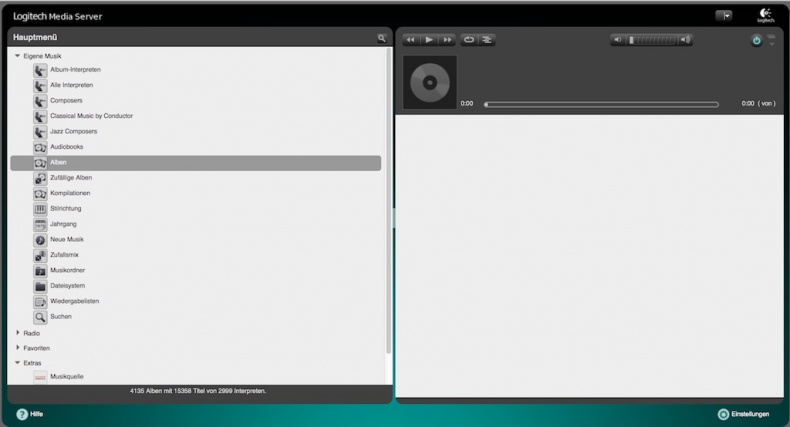Open the Stilrichtung genre icon
The height and width of the screenshot is (427, 790).
[41, 209]
